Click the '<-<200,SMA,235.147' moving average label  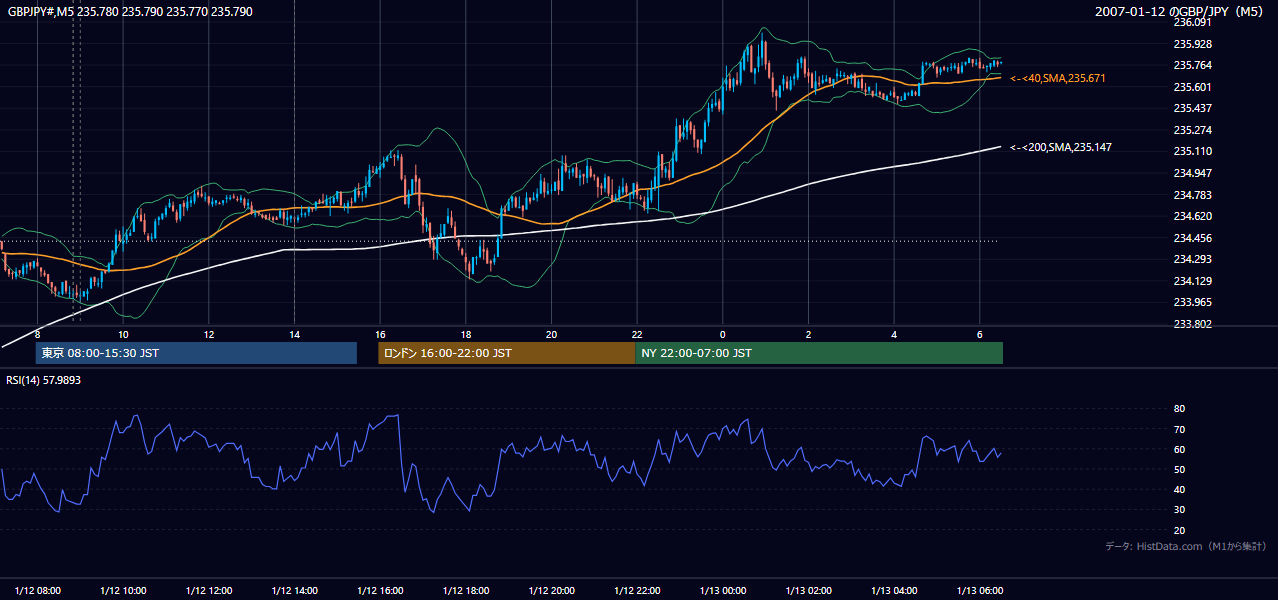pyautogui.click(x=1061, y=148)
